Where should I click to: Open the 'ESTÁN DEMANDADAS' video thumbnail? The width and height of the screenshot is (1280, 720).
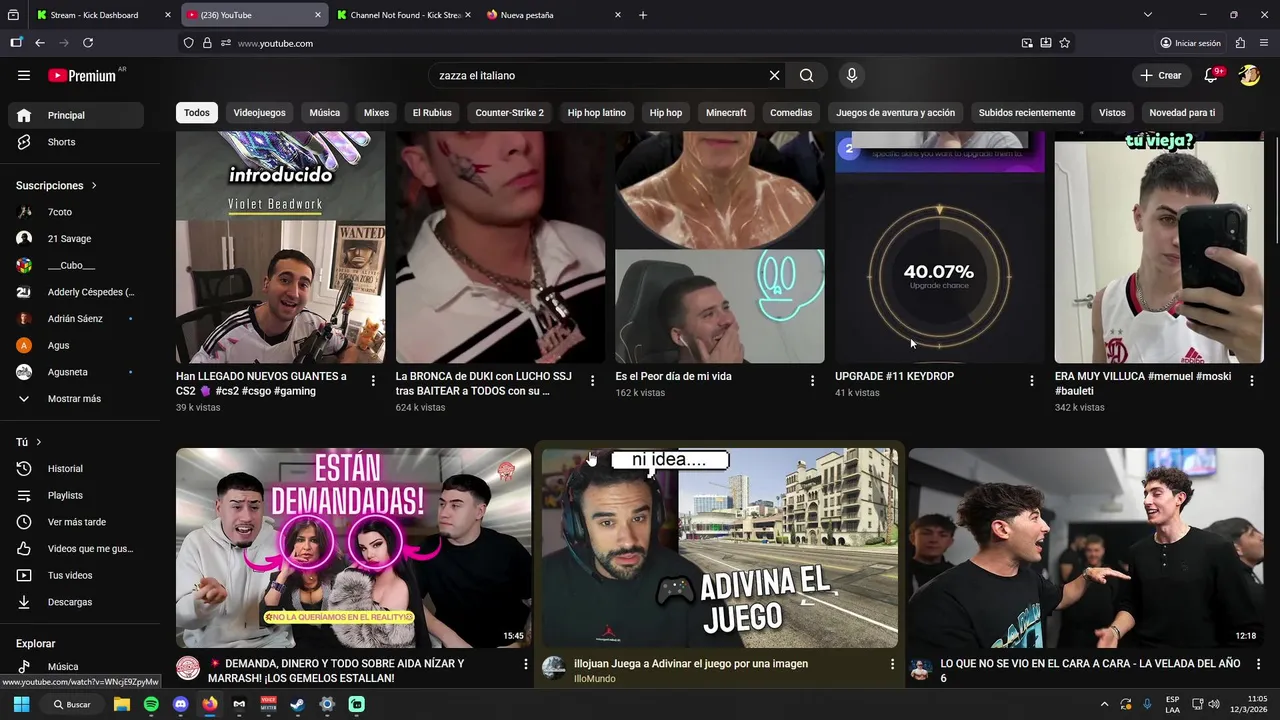pos(354,548)
